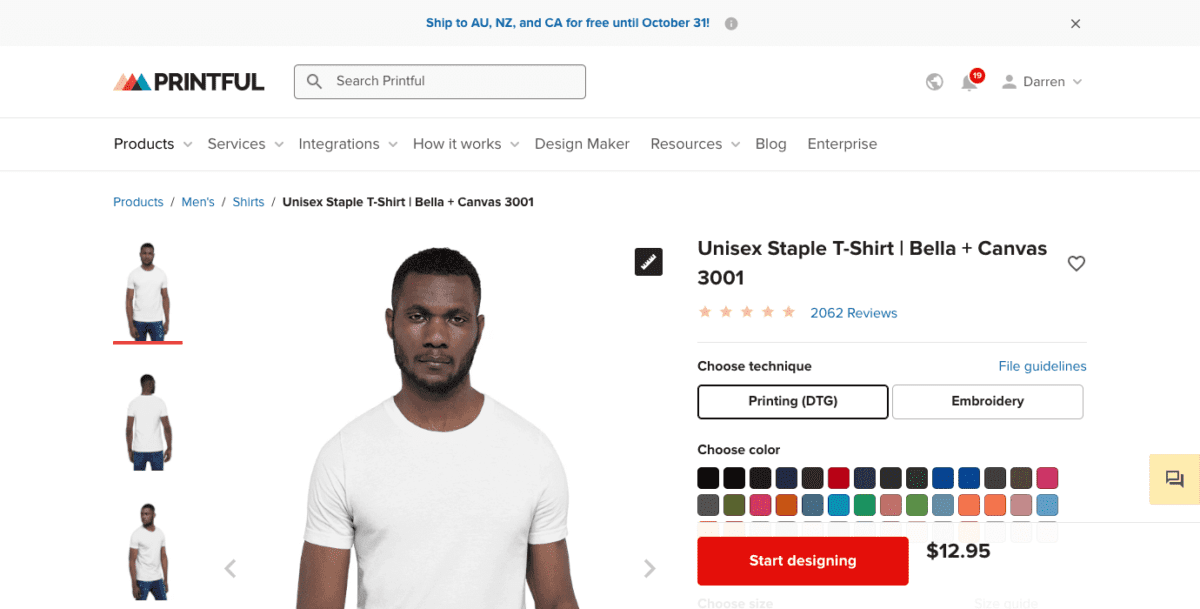
Task: Select the Printing (DTG) technique
Action: (792, 401)
